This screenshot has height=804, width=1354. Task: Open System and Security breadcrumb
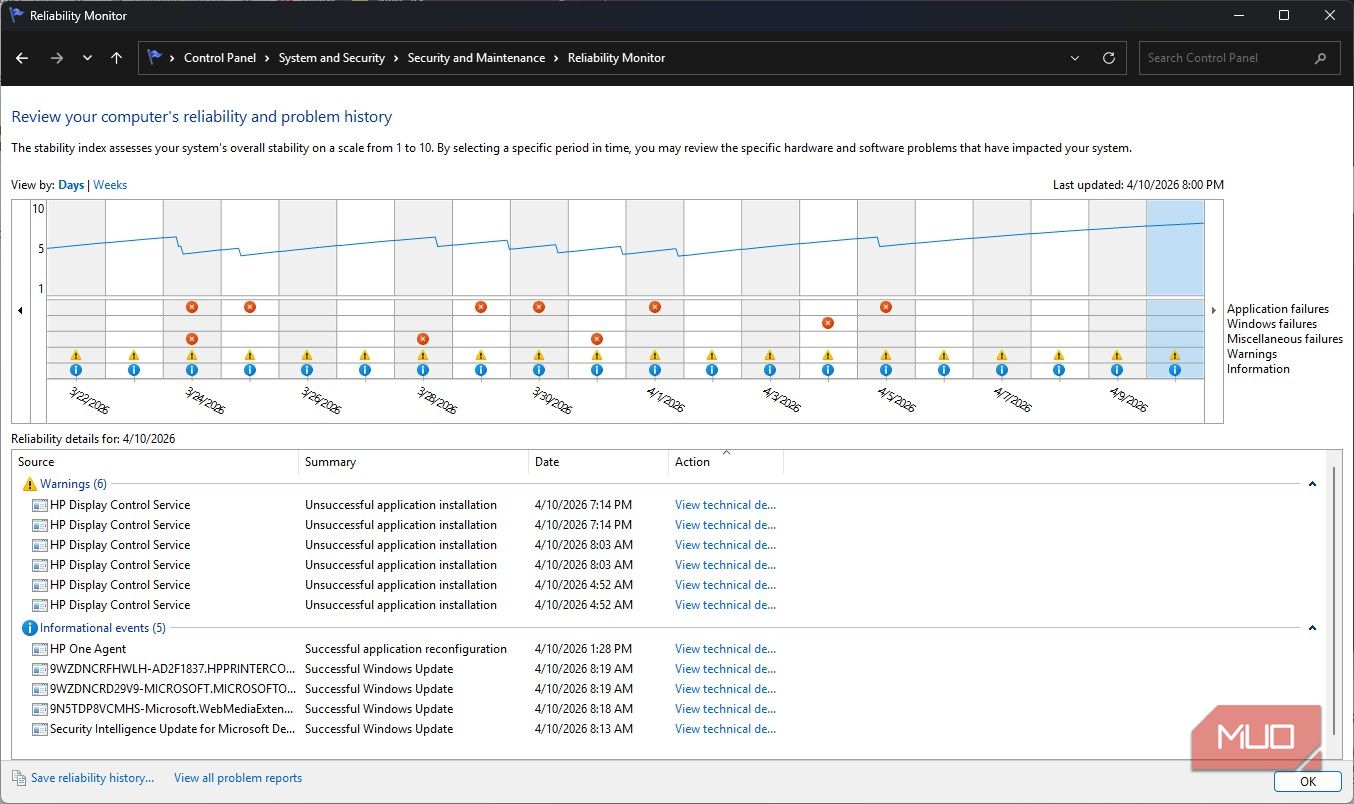click(x=331, y=58)
